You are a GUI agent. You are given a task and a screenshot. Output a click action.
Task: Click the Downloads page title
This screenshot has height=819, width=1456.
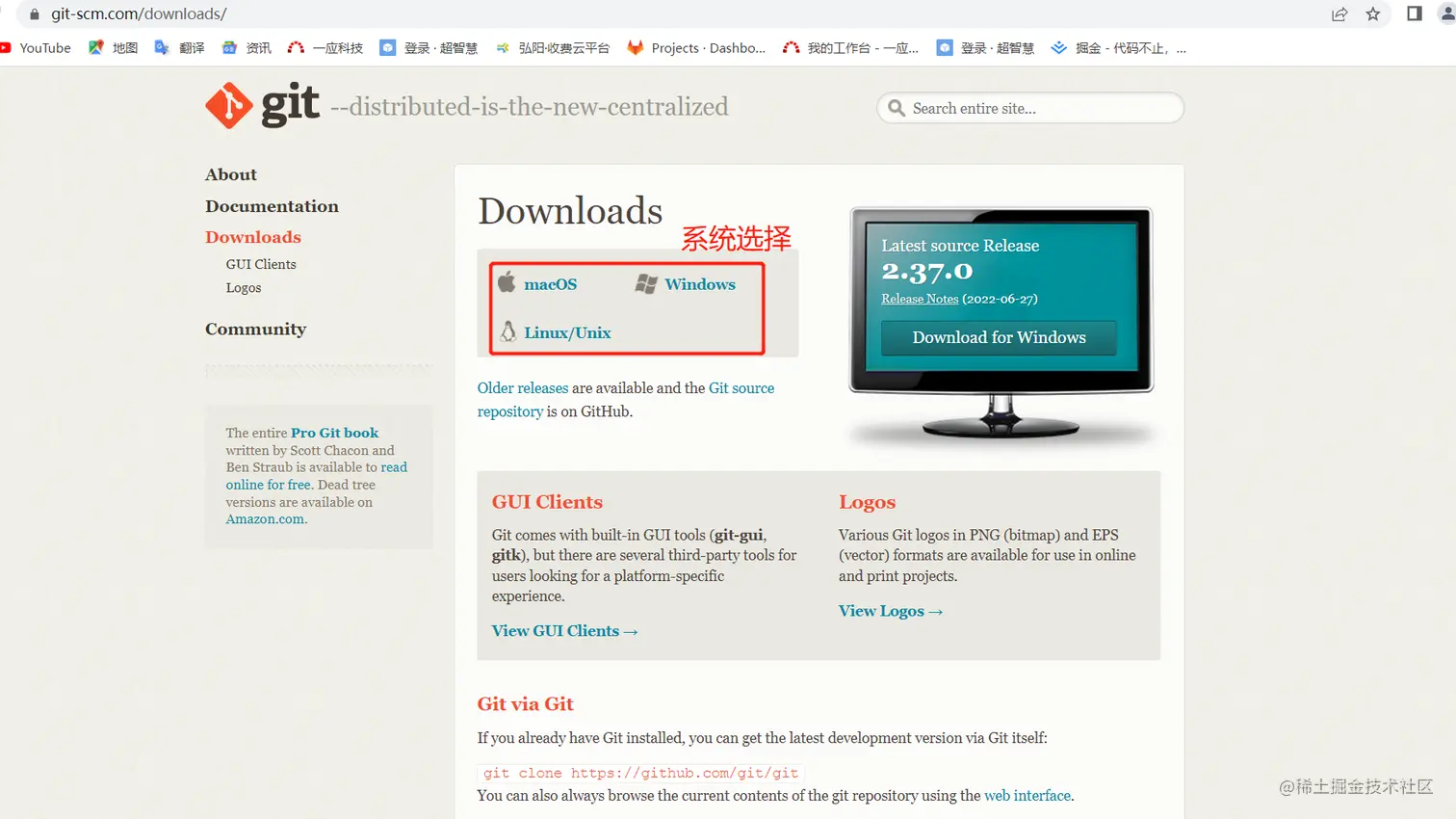[x=570, y=211]
